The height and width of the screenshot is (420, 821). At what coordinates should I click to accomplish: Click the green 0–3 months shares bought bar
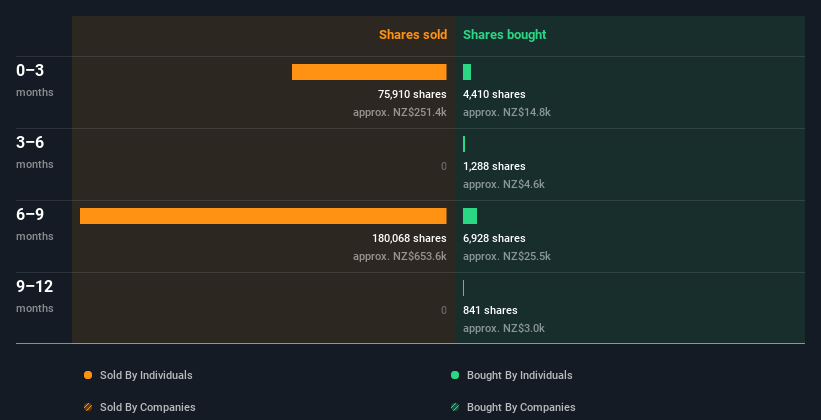[x=467, y=72]
